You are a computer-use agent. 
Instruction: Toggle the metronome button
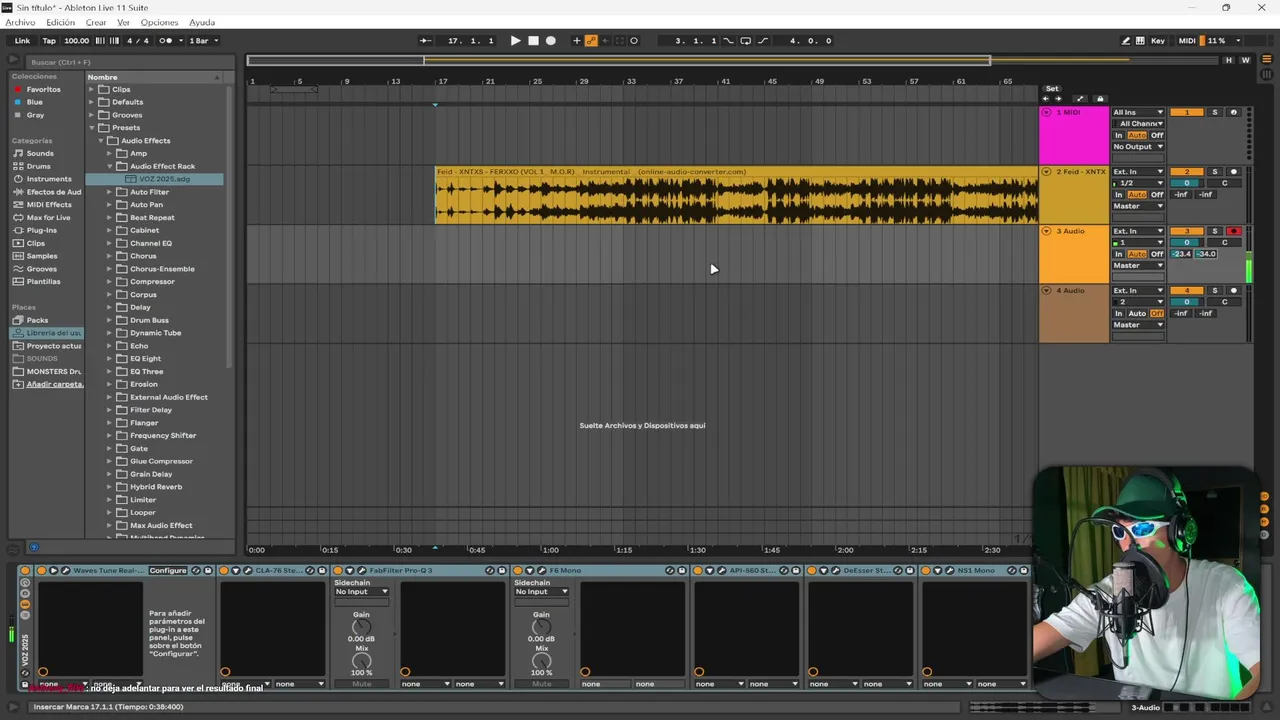click(166, 41)
